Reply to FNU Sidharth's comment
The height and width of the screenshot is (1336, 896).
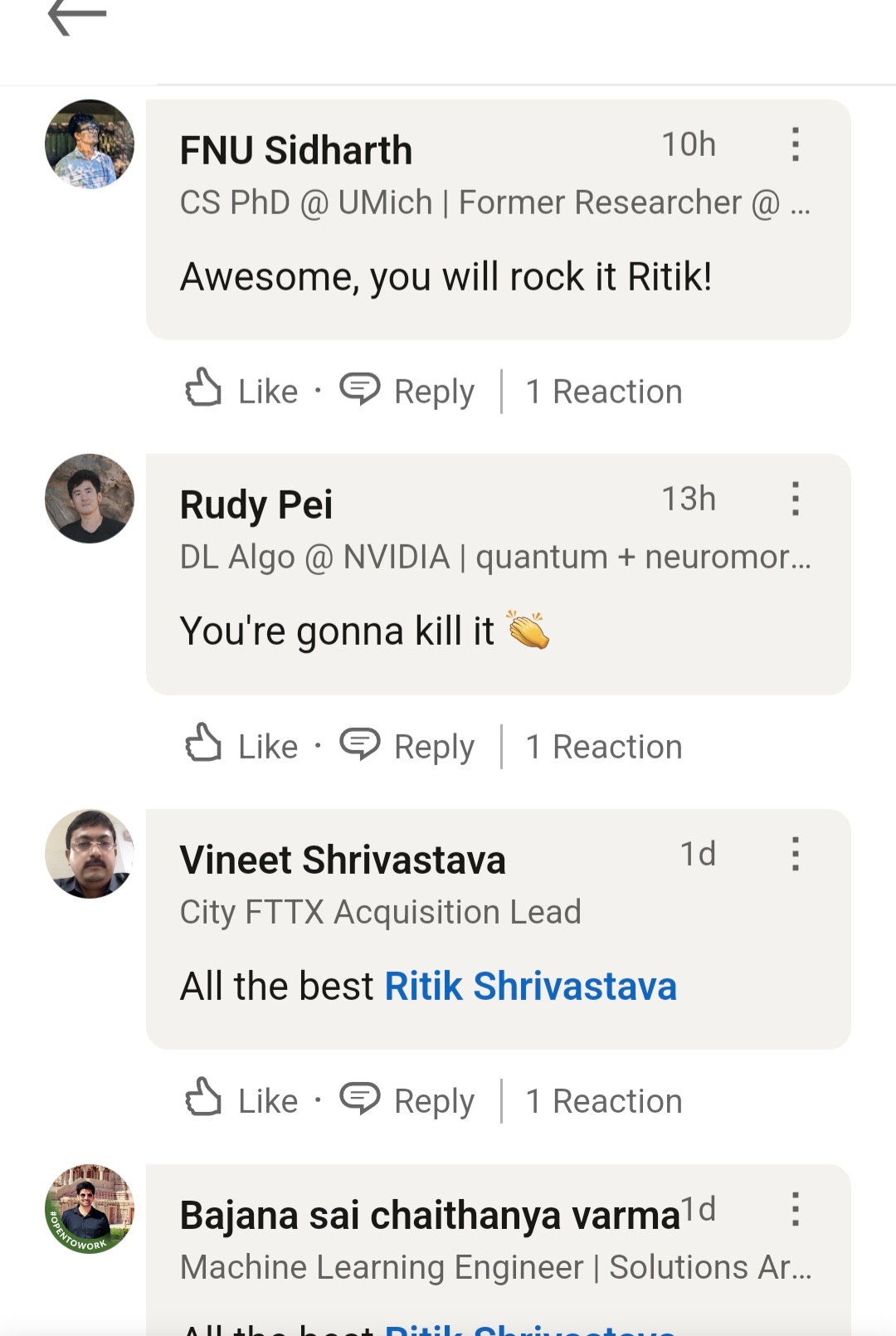click(x=407, y=390)
